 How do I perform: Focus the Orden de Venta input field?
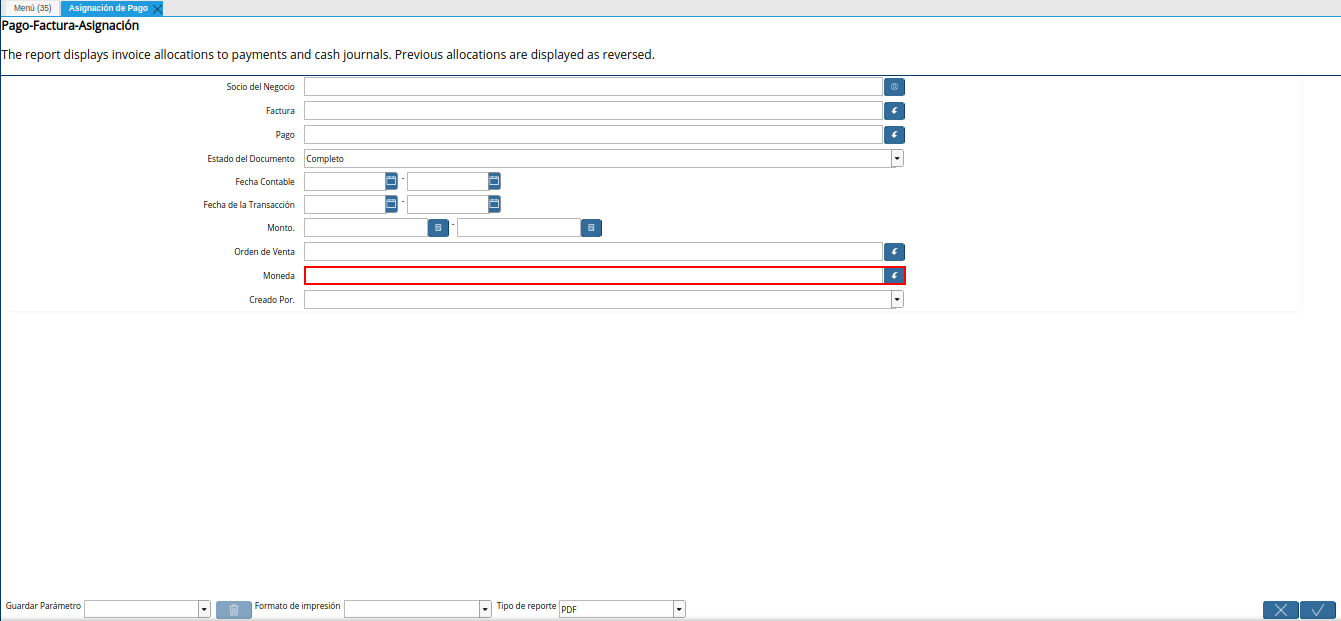click(593, 252)
